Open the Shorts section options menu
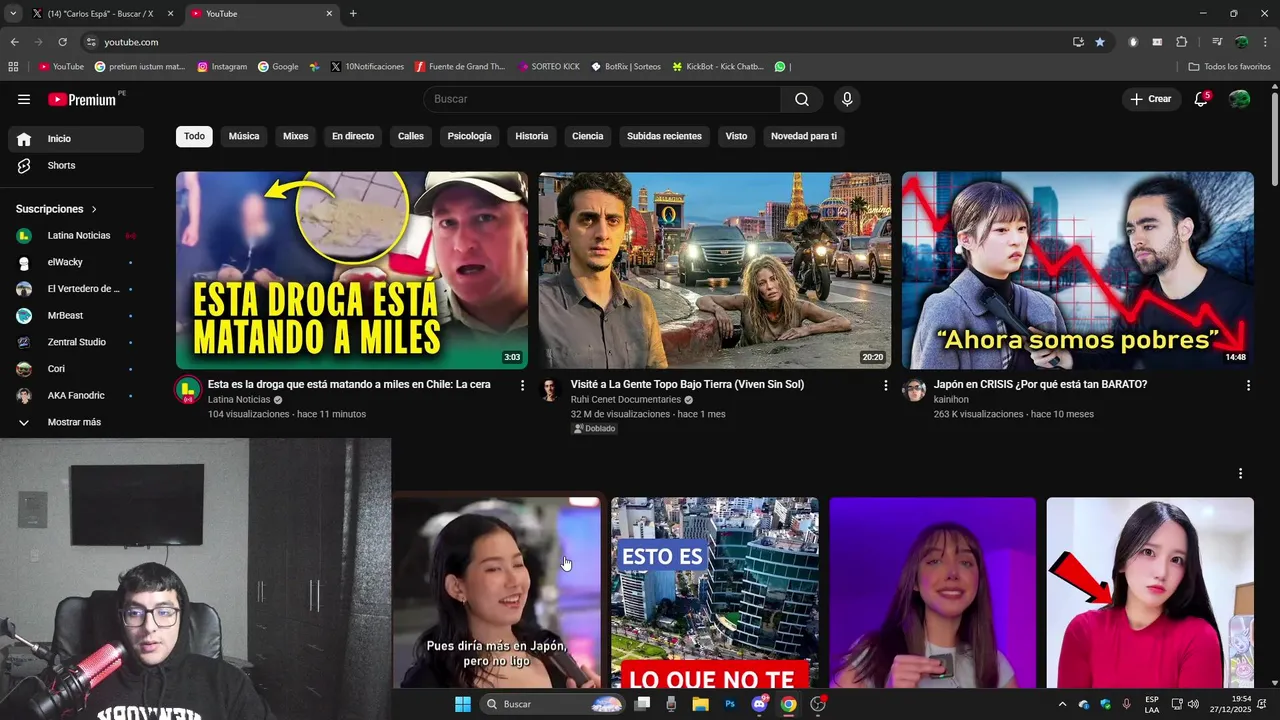Viewport: 1280px width, 720px height. tap(1241, 473)
